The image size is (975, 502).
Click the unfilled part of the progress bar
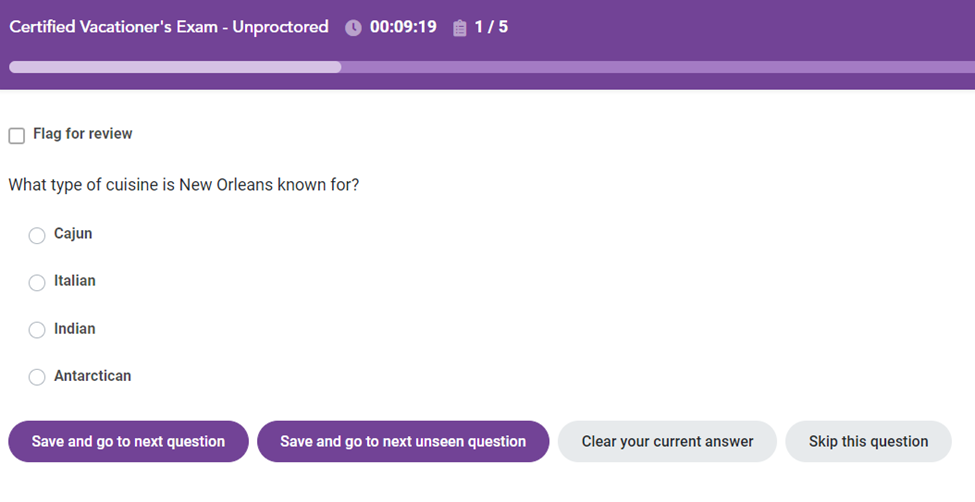658,67
